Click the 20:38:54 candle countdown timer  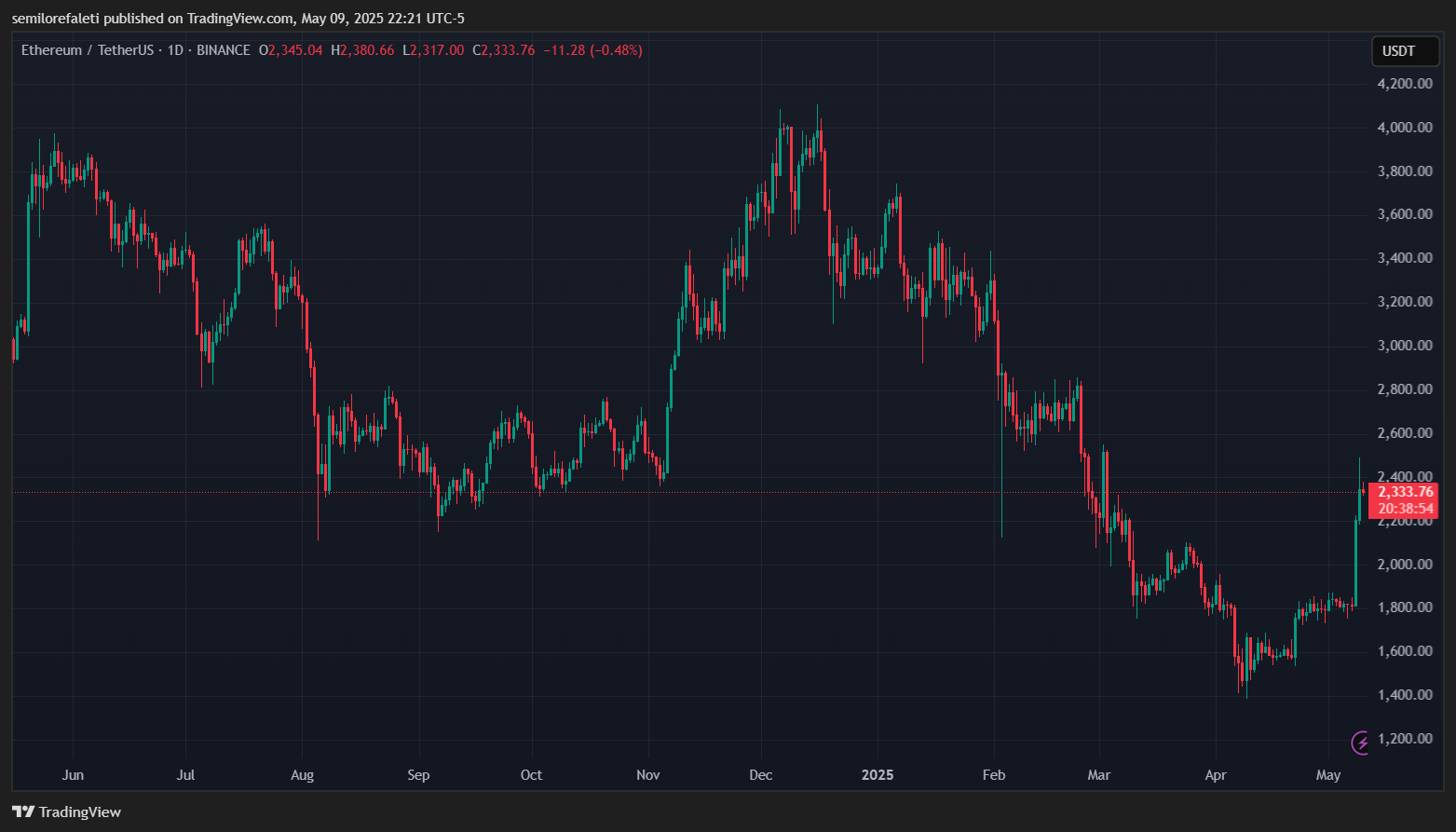click(1405, 509)
